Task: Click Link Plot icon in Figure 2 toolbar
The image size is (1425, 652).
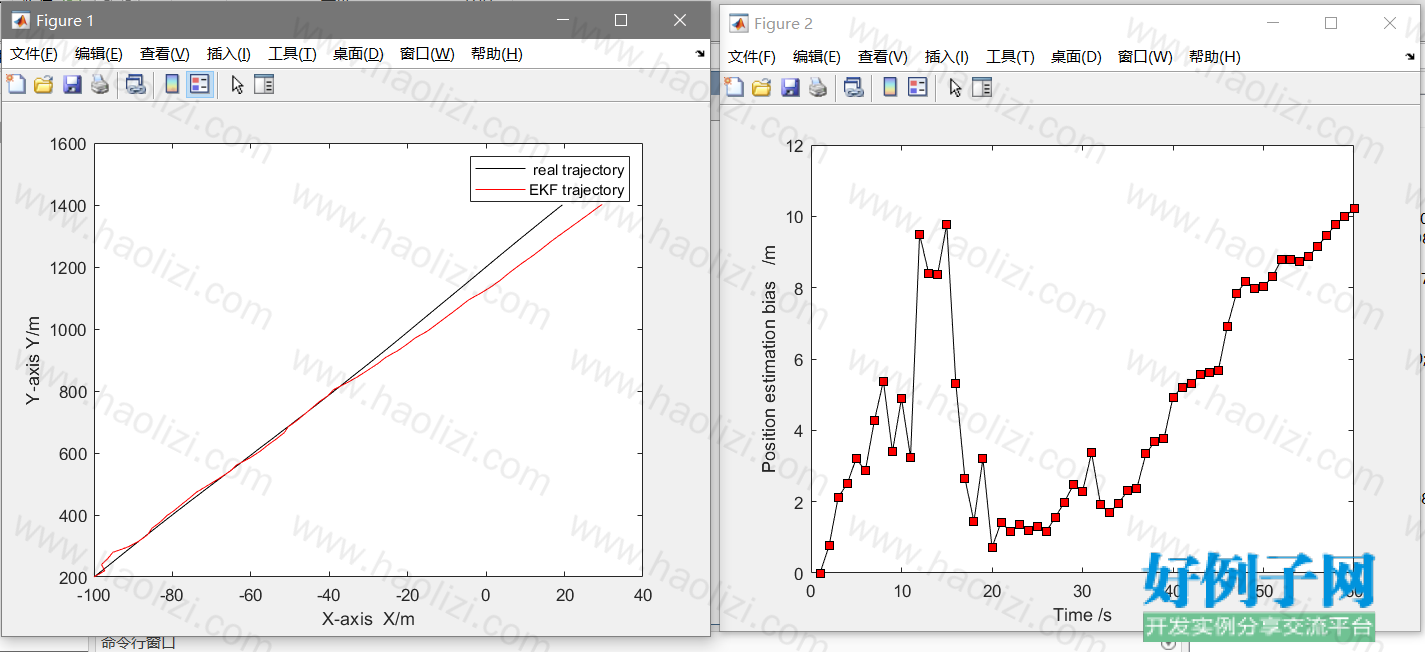Action: 853,87
